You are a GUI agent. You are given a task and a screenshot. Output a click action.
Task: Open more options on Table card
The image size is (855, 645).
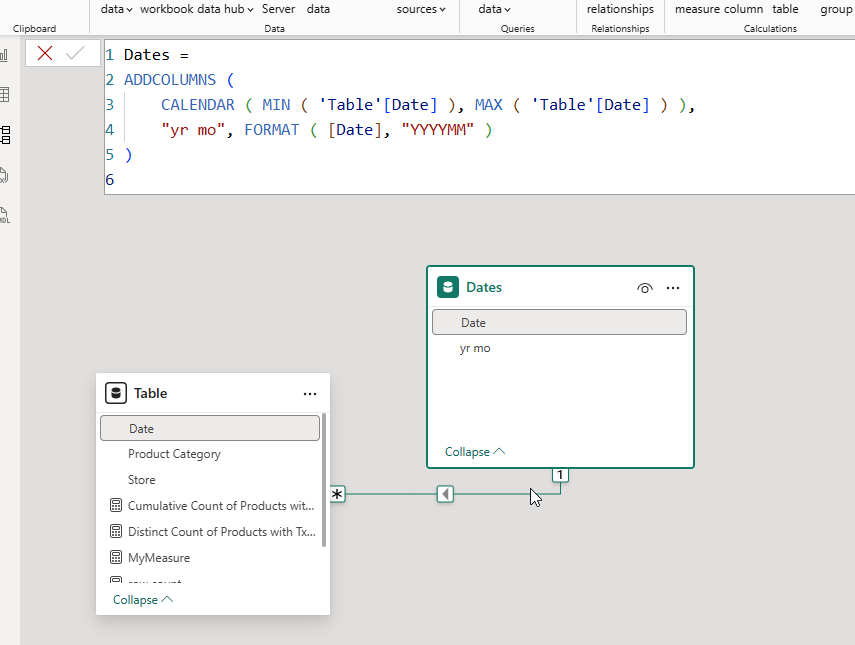(310, 394)
